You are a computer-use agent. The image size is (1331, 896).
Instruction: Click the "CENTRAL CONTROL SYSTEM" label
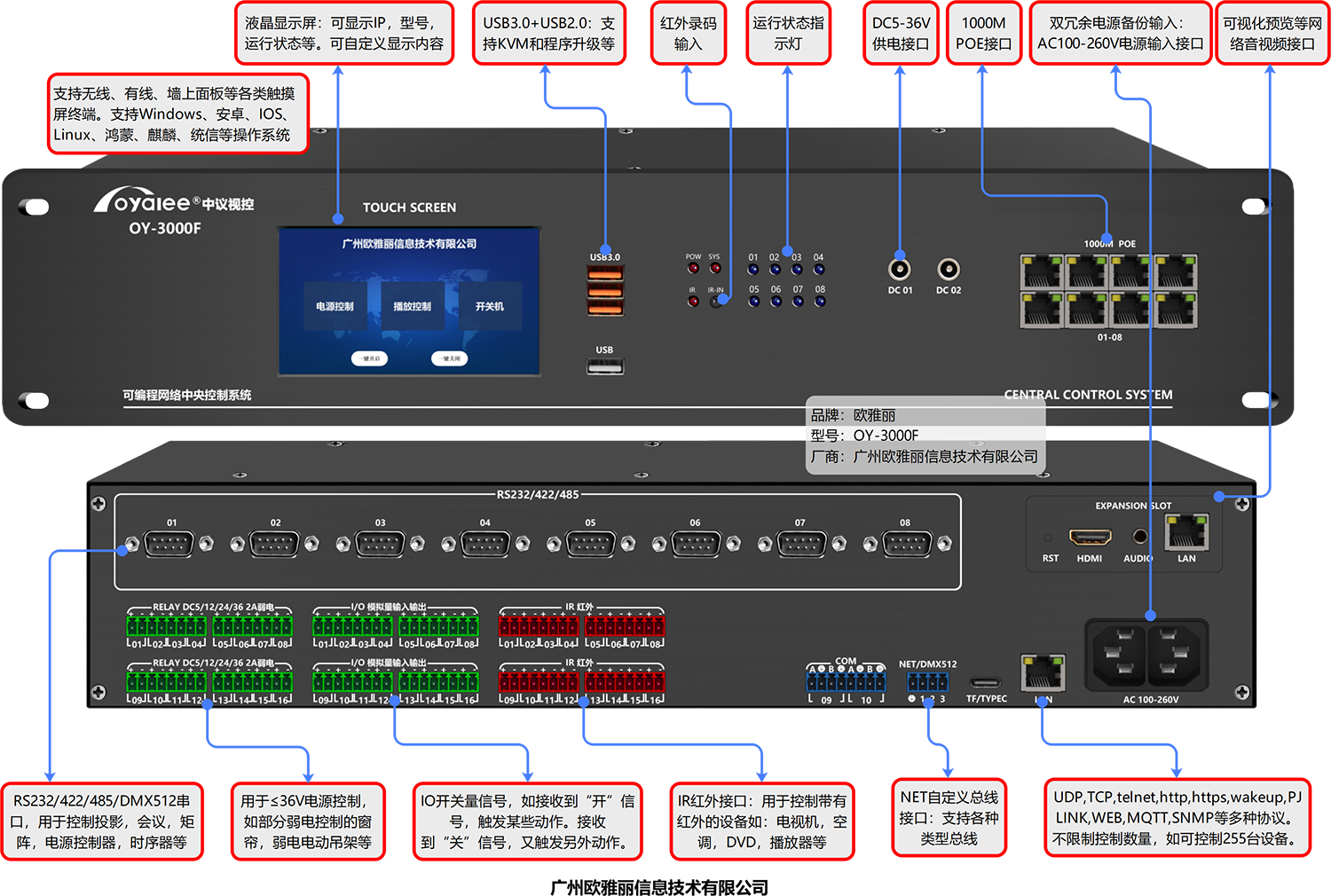pyautogui.click(x=1088, y=395)
